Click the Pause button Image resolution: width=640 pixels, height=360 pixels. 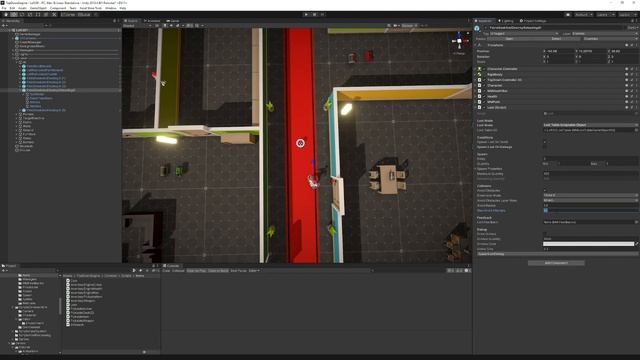click(314, 15)
